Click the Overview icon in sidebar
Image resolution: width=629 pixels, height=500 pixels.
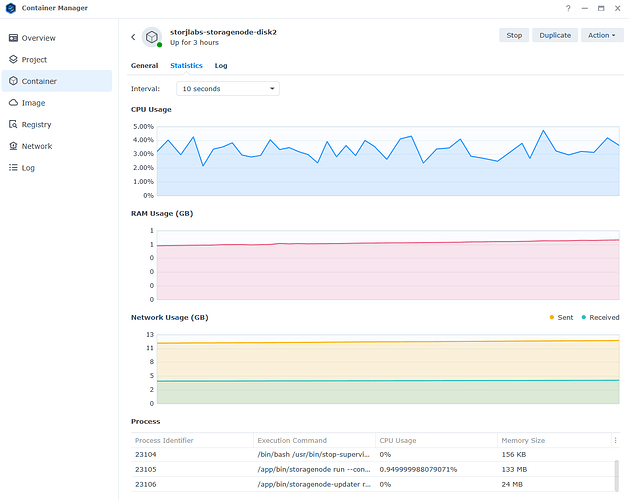(x=13, y=38)
